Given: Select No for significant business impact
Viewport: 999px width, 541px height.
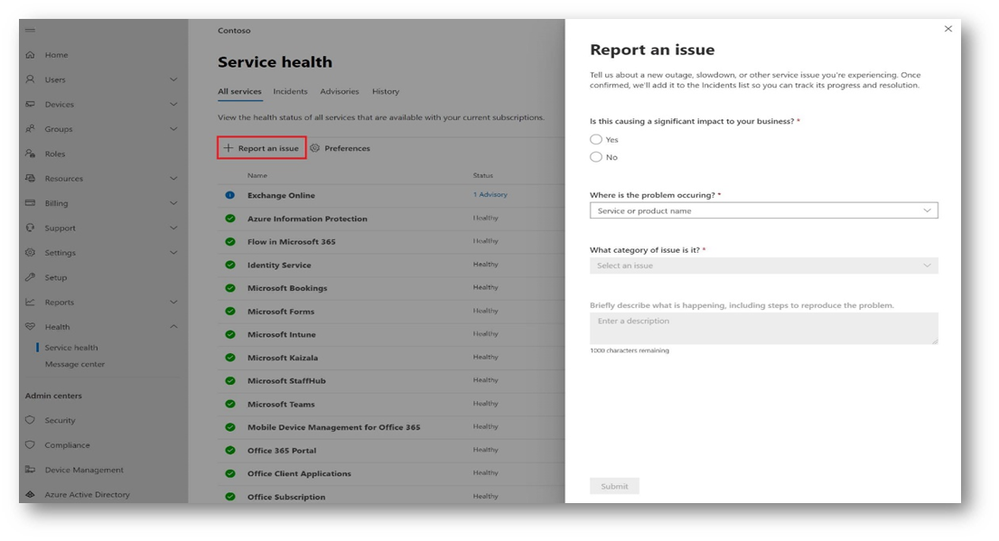Looking at the screenshot, I should click(x=596, y=157).
